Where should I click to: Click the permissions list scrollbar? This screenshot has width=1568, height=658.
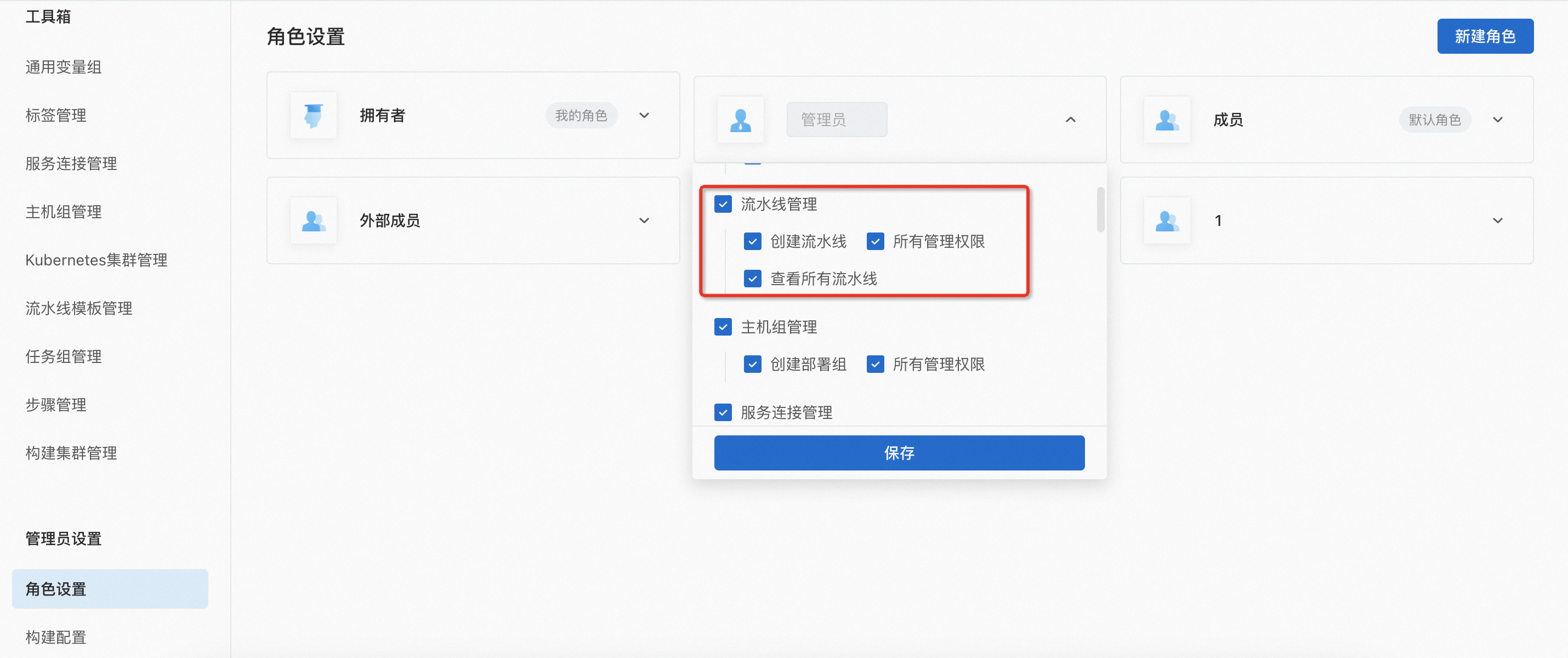1100,209
